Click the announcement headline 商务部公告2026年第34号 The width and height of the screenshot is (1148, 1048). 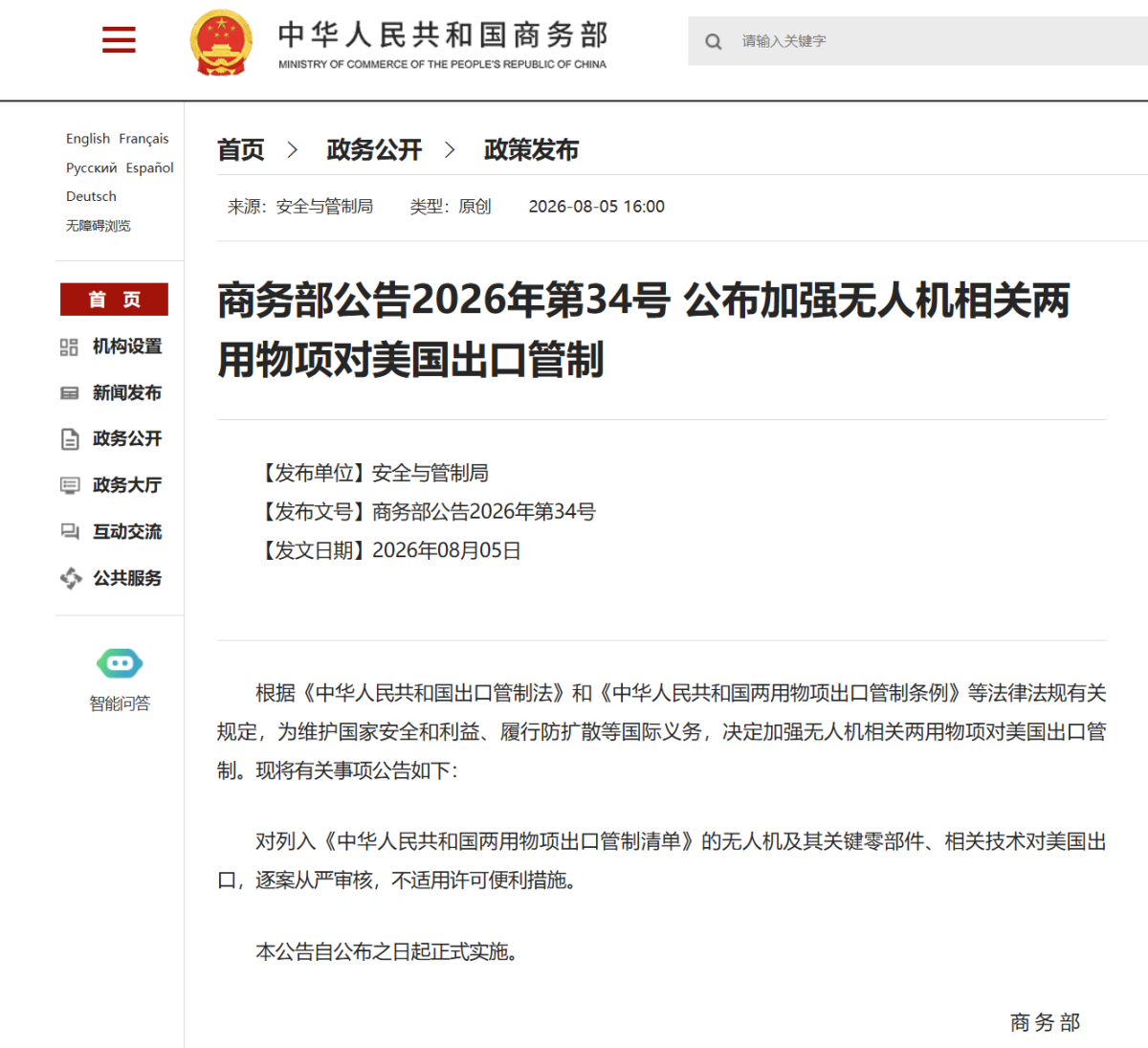coord(444,301)
